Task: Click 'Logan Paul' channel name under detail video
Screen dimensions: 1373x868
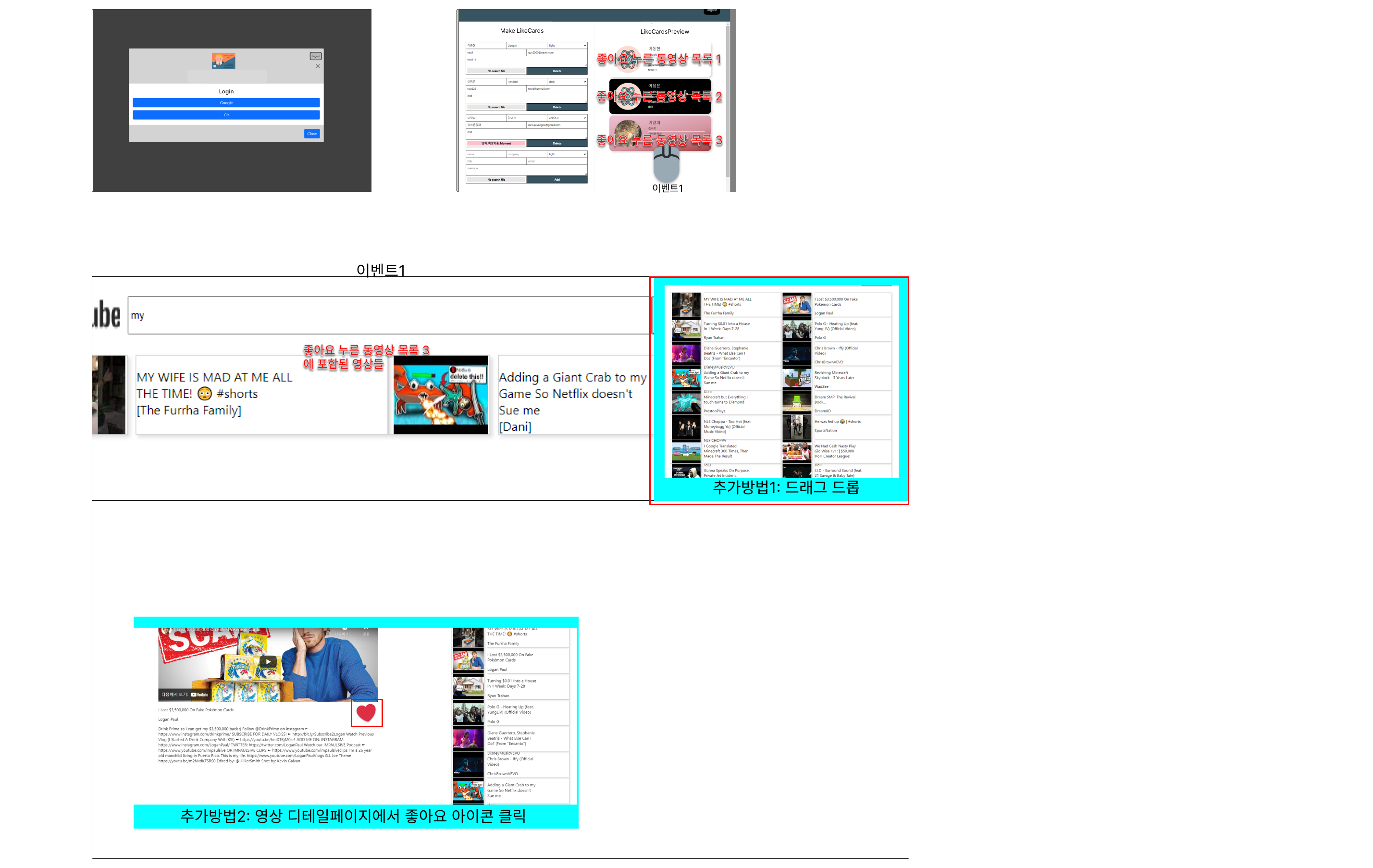Action: point(168,719)
